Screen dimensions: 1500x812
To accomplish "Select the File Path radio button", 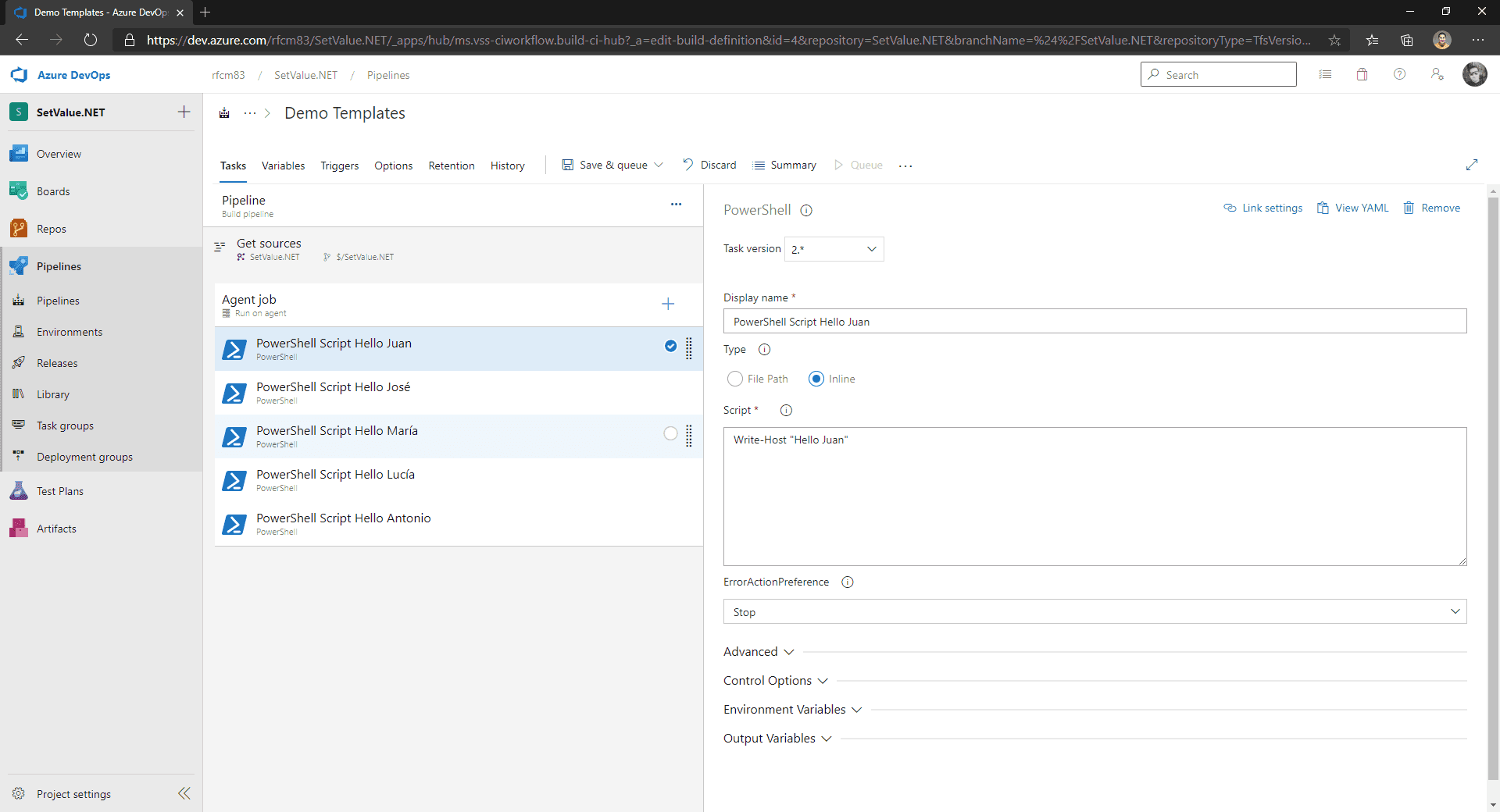I will click(x=734, y=379).
